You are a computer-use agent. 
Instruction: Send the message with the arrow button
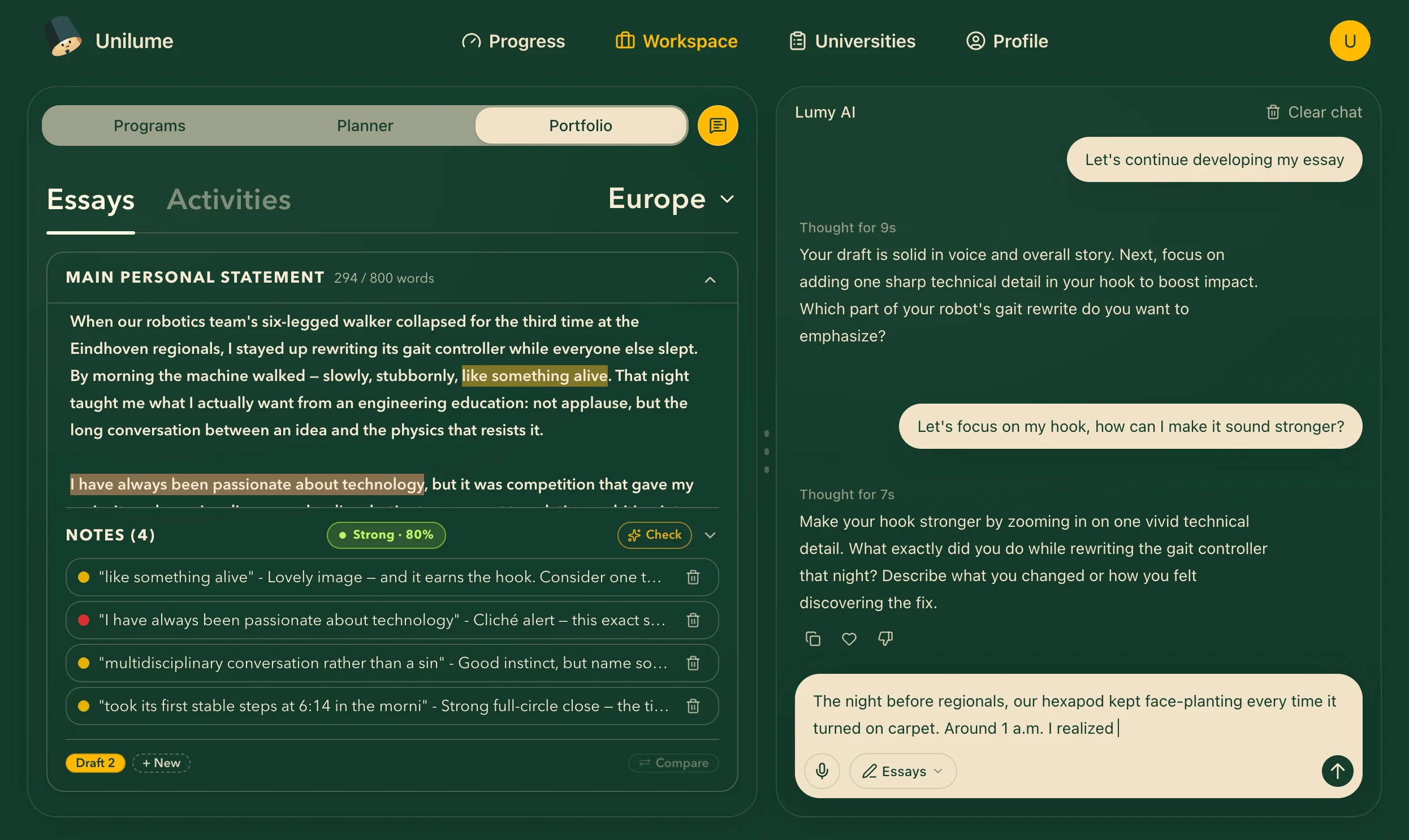pos(1337,771)
